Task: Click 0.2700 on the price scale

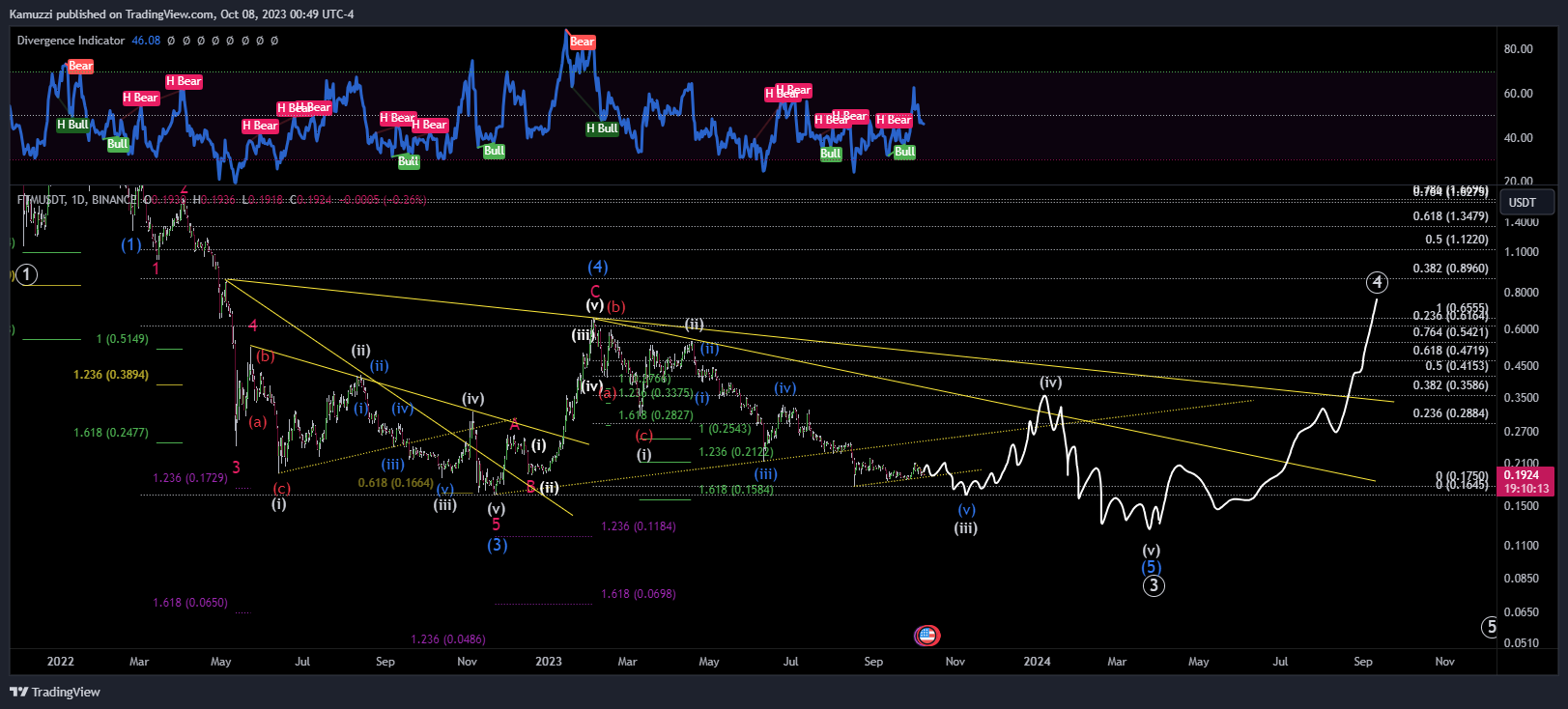Action: tap(1522, 432)
